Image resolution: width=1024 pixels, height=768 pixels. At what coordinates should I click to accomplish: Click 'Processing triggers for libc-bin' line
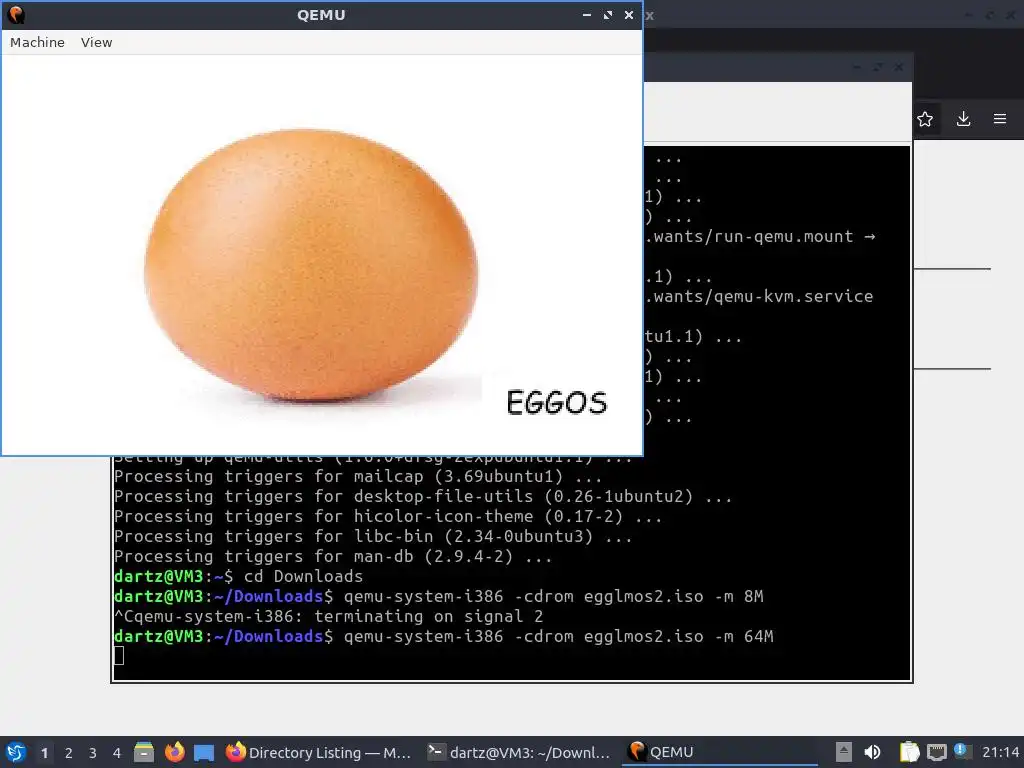(x=373, y=537)
